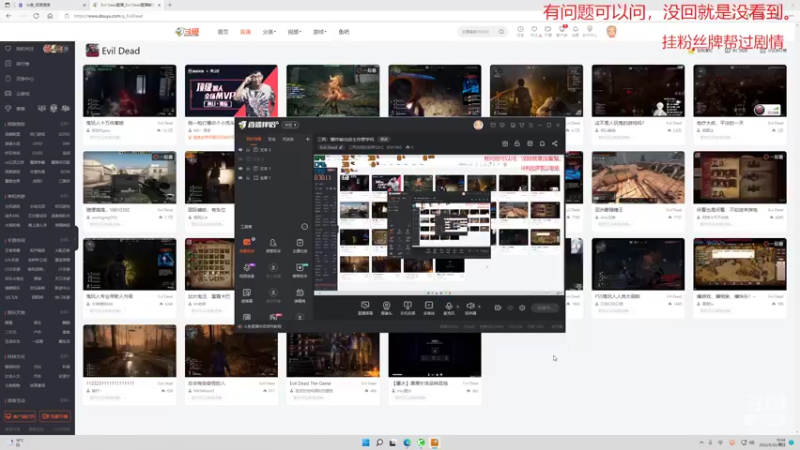Toggle lock on 文本3 source row
The height and width of the screenshot is (450, 800).
[x=248, y=150]
